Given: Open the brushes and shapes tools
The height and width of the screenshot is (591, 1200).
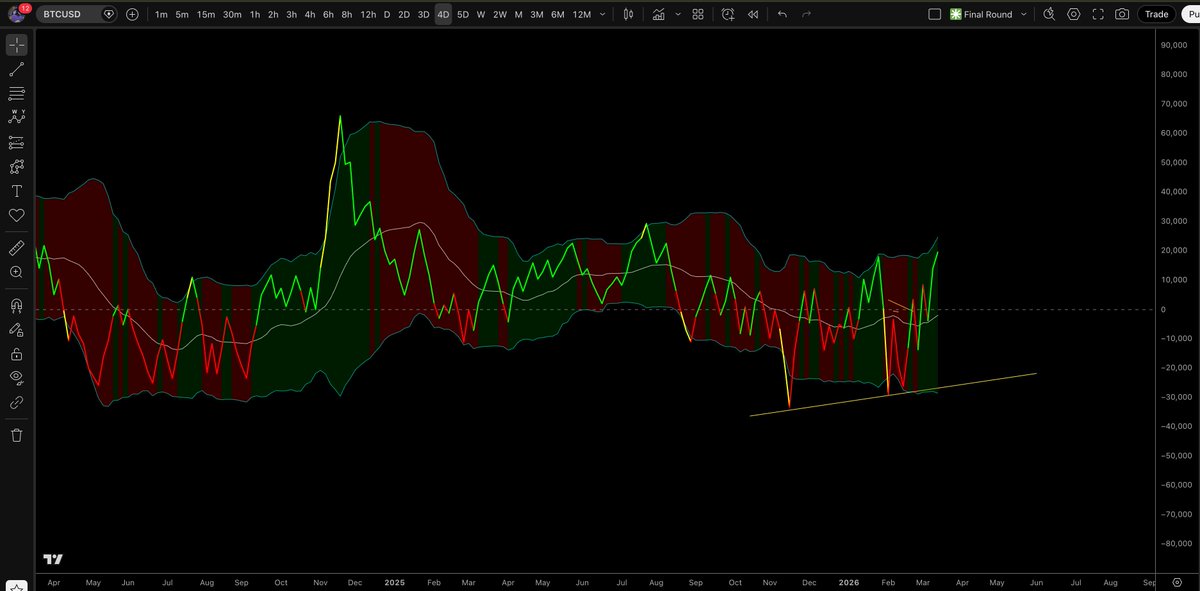Looking at the screenshot, I should coord(17,167).
